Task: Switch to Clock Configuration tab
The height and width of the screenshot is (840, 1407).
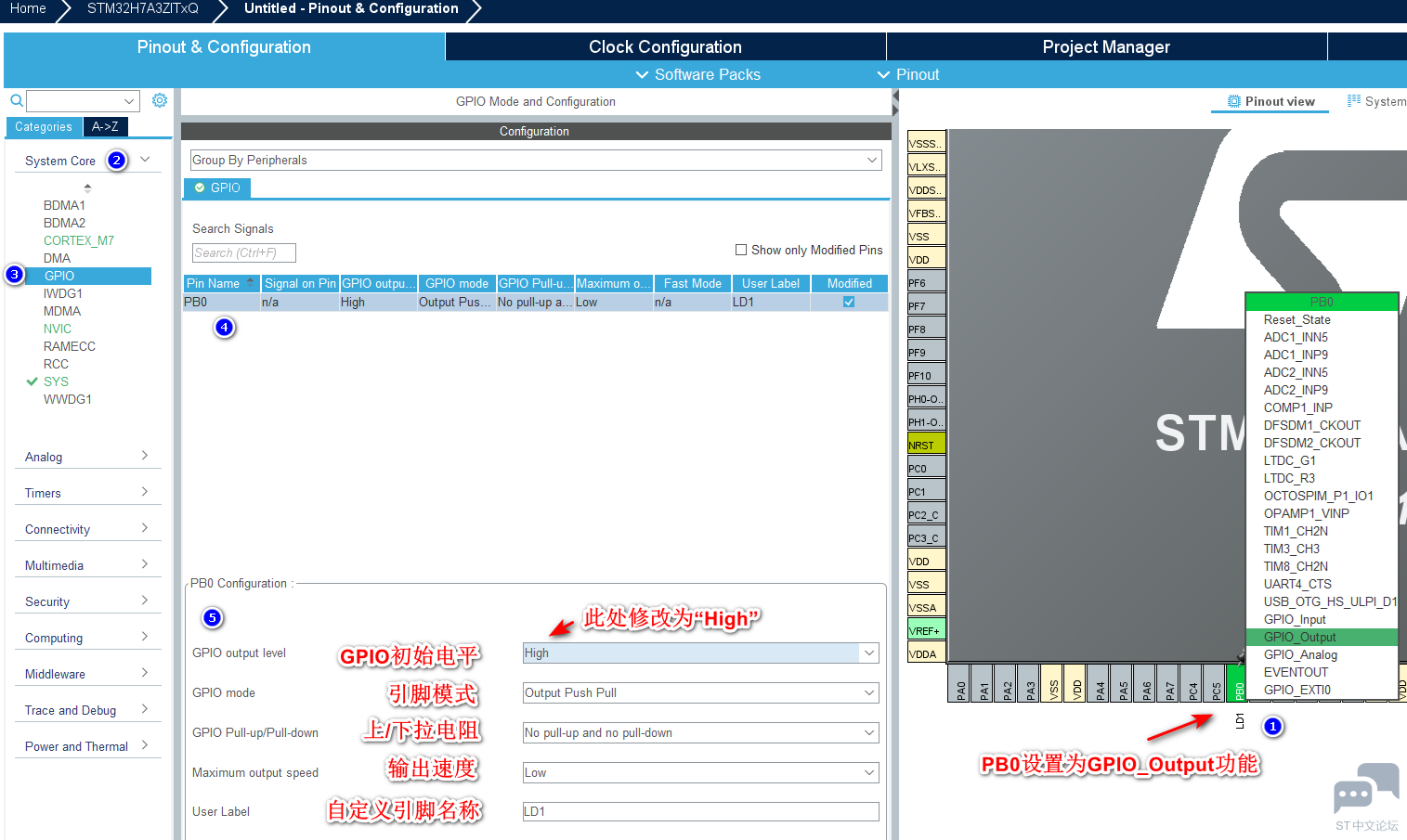Action: coord(665,46)
